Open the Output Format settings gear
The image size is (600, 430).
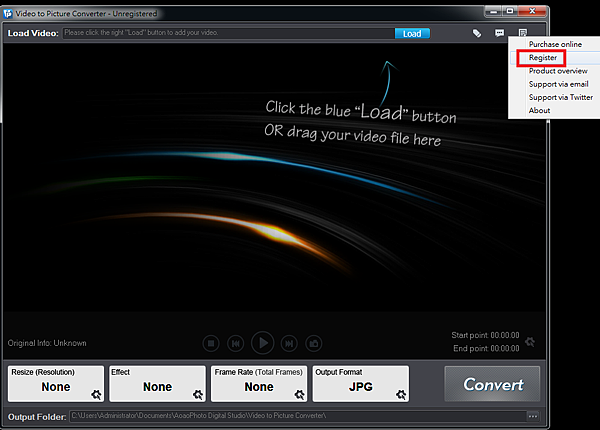click(401, 394)
